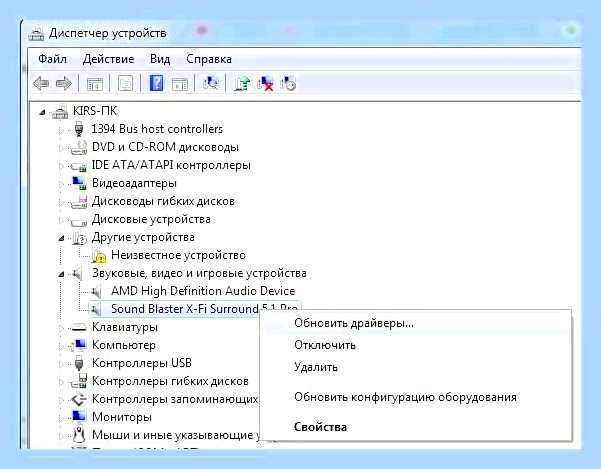
Task: Collapse the Другие устройства node
Action: 61,238
